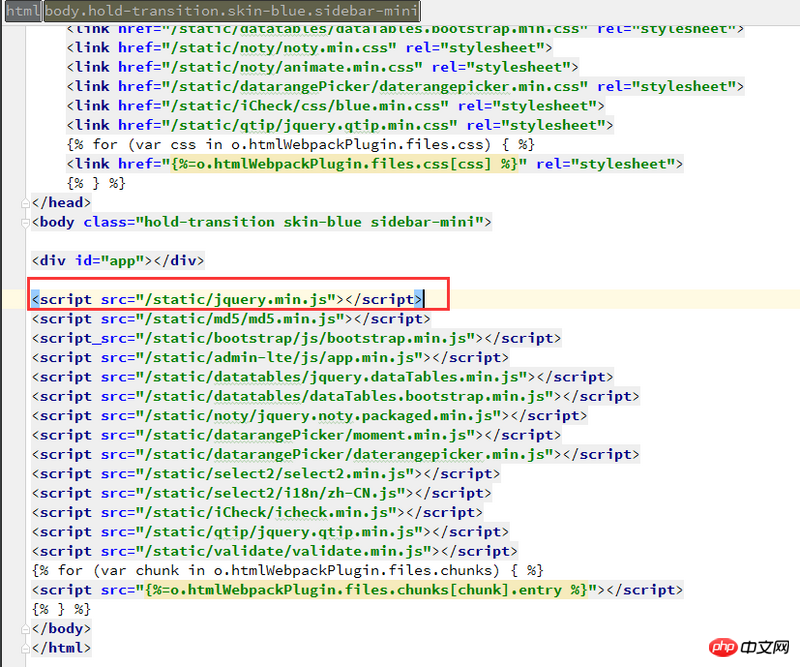Click the icheck.min.js script line
Image resolution: width=800 pixels, height=667 pixels.
coord(257,513)
